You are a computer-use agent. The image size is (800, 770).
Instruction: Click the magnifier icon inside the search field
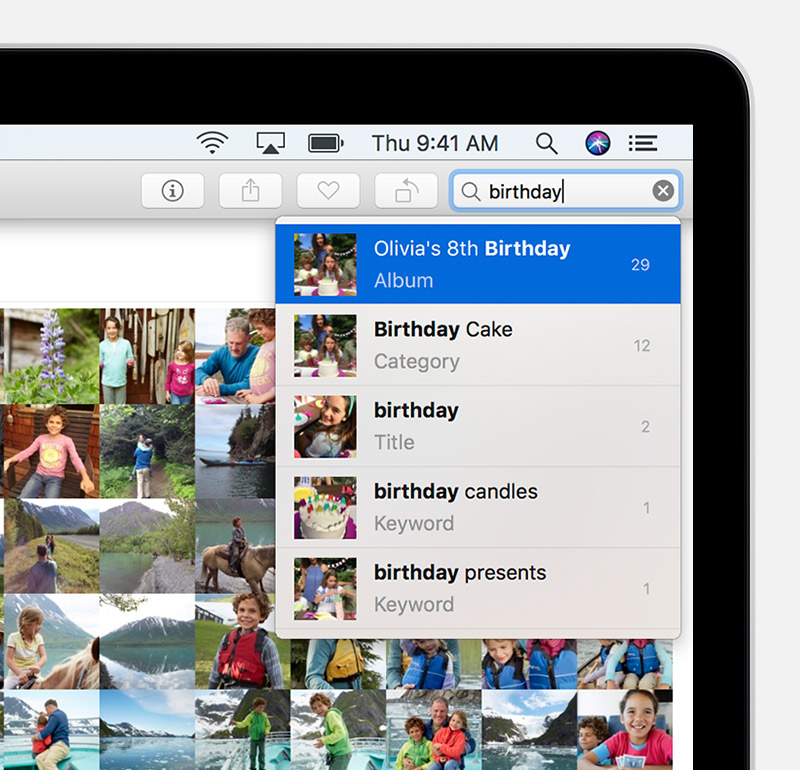coord(470,191)
